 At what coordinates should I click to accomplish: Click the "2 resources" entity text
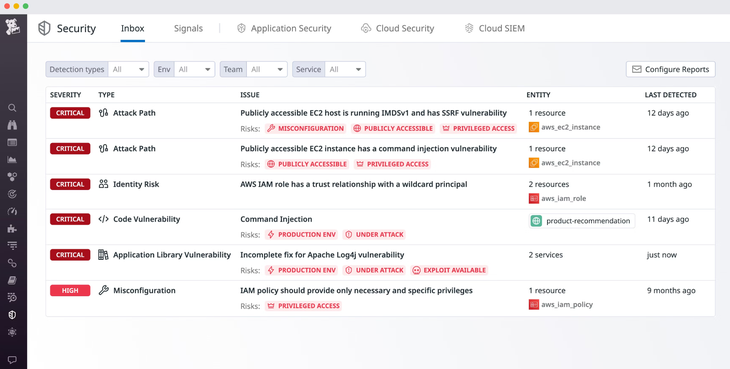click(549, 184)
